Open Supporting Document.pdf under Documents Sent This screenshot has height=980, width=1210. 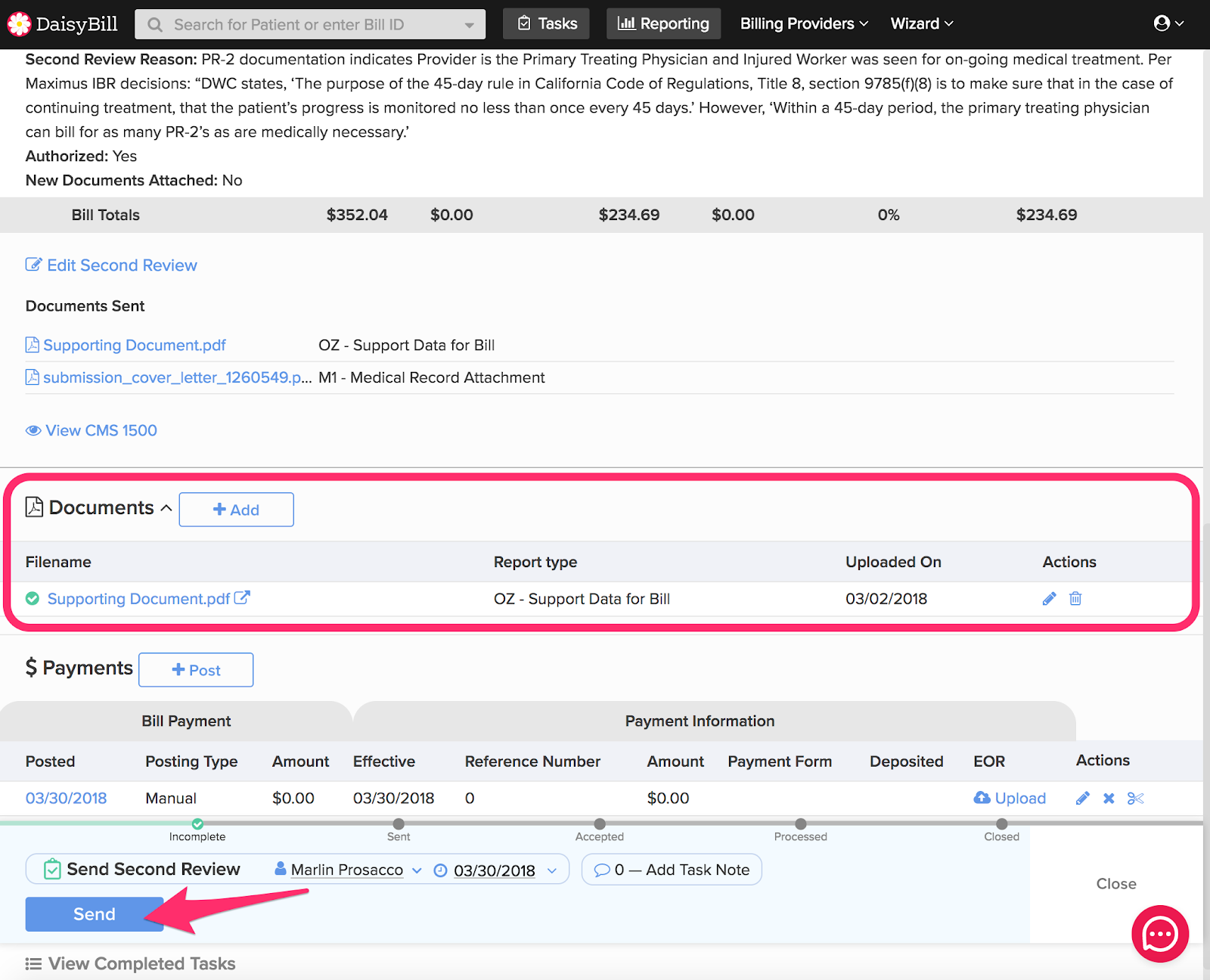coord(135,345)
